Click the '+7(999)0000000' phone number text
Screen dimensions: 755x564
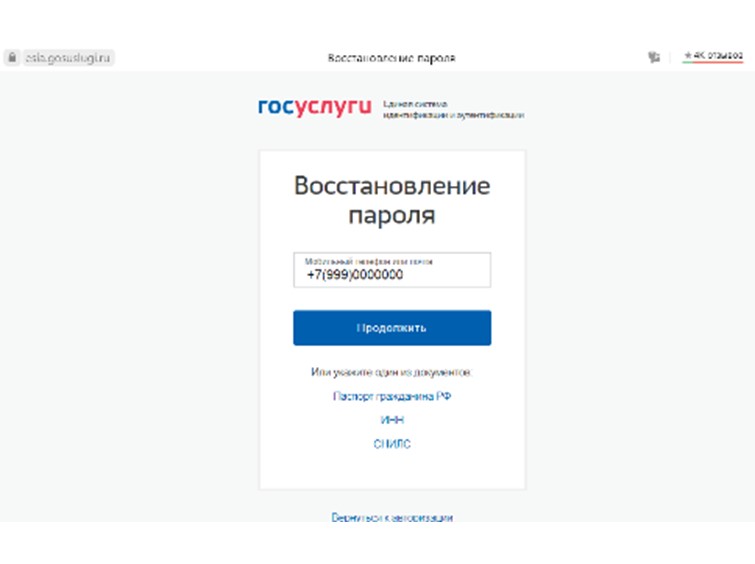point(355,275)
